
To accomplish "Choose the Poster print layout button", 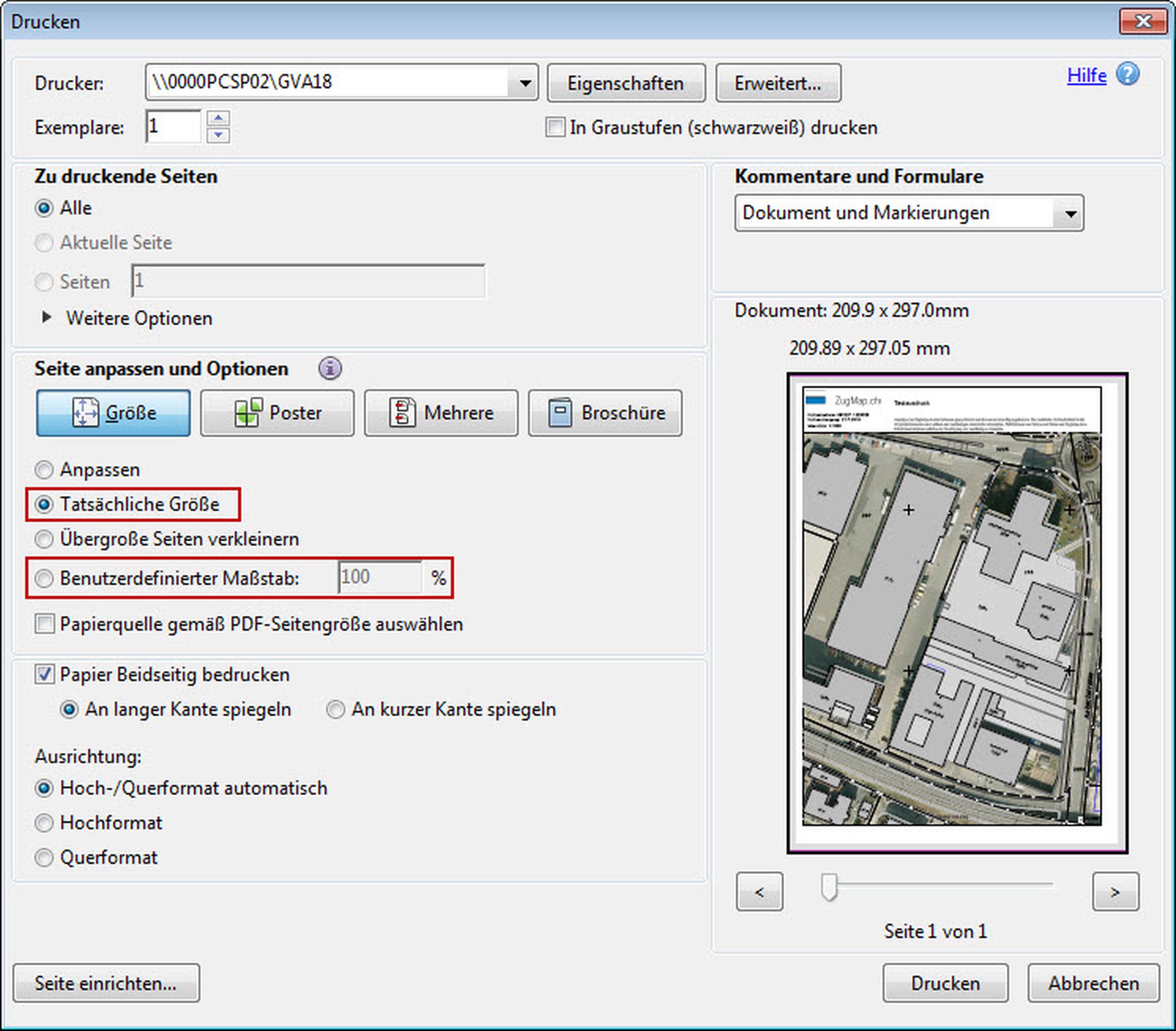I will click(277, 413).
